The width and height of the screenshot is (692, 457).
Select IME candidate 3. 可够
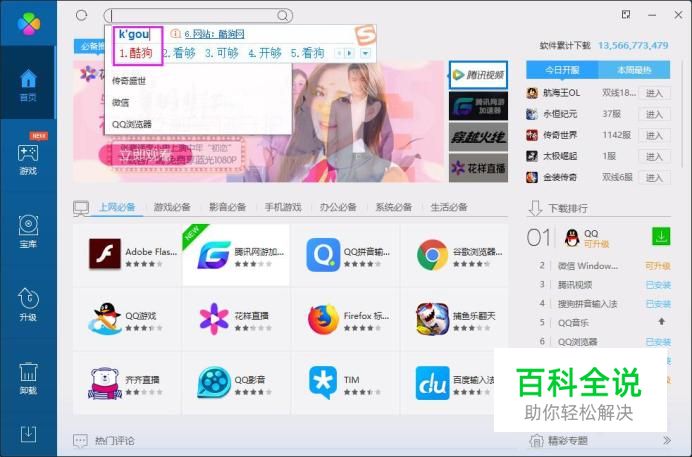tap(222, 53)
